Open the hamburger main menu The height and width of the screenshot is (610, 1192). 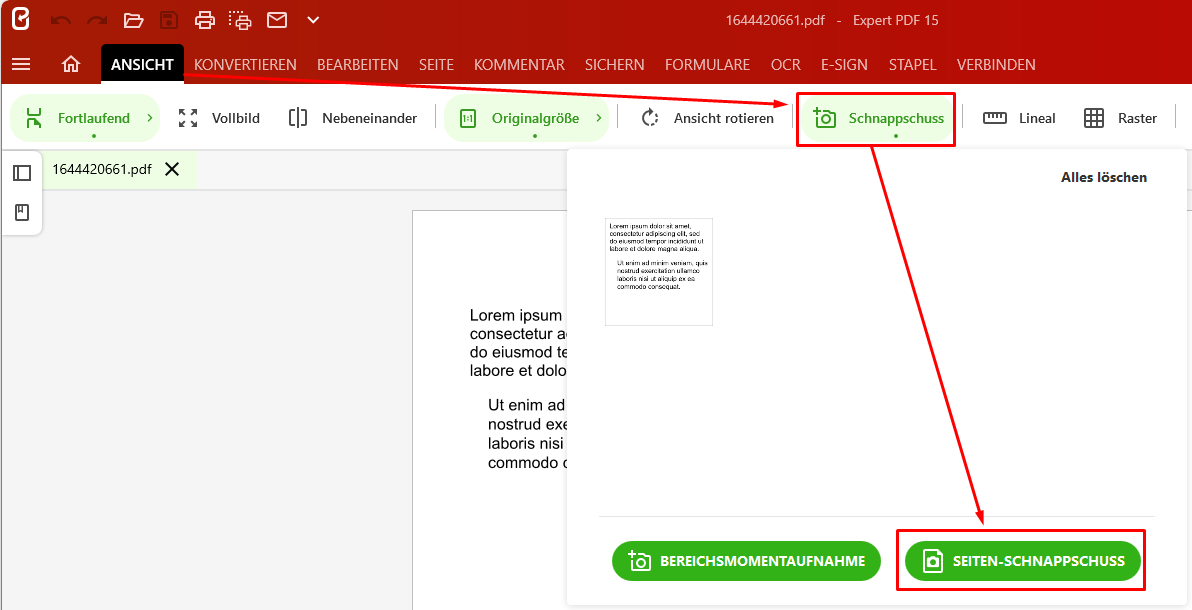coord(21,65)
